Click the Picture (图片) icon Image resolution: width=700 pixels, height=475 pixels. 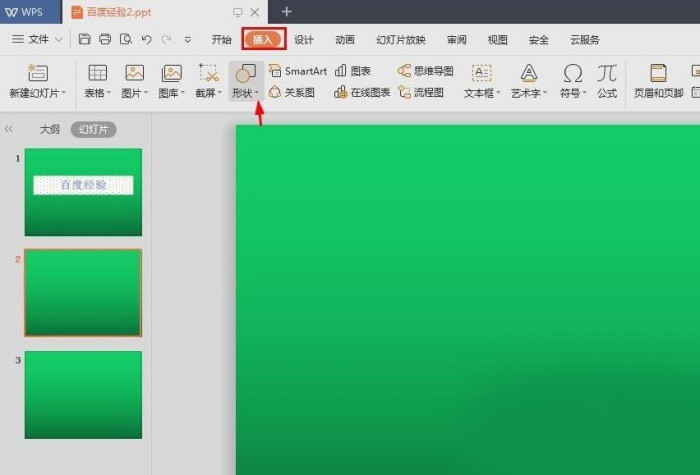(x=134, y=74)
